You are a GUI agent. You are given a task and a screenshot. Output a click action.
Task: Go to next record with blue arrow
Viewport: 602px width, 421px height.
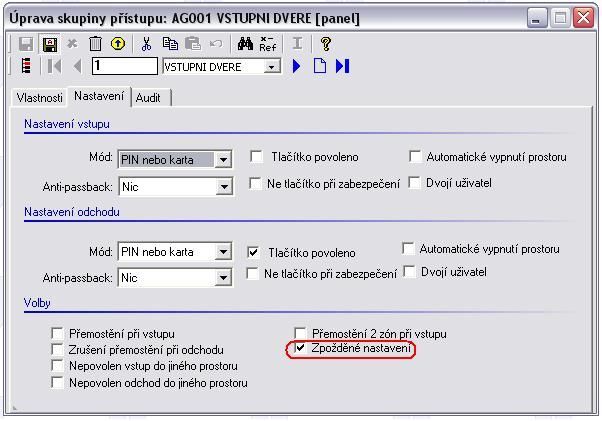coord(297,66)
